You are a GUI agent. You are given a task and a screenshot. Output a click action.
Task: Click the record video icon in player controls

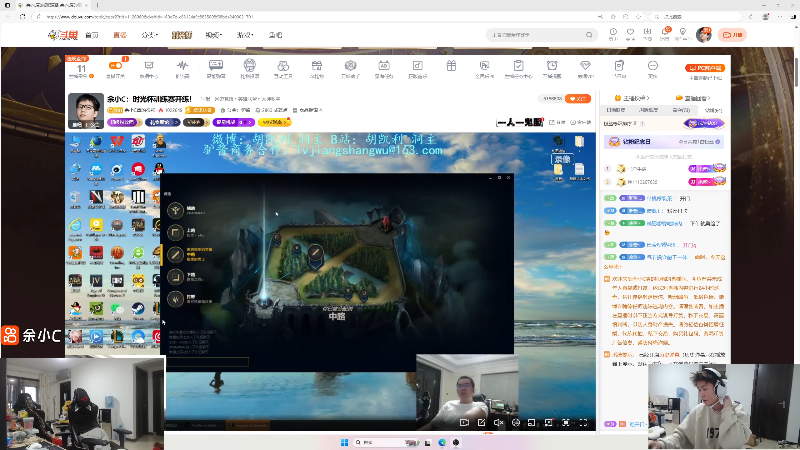tap(464, 422)
